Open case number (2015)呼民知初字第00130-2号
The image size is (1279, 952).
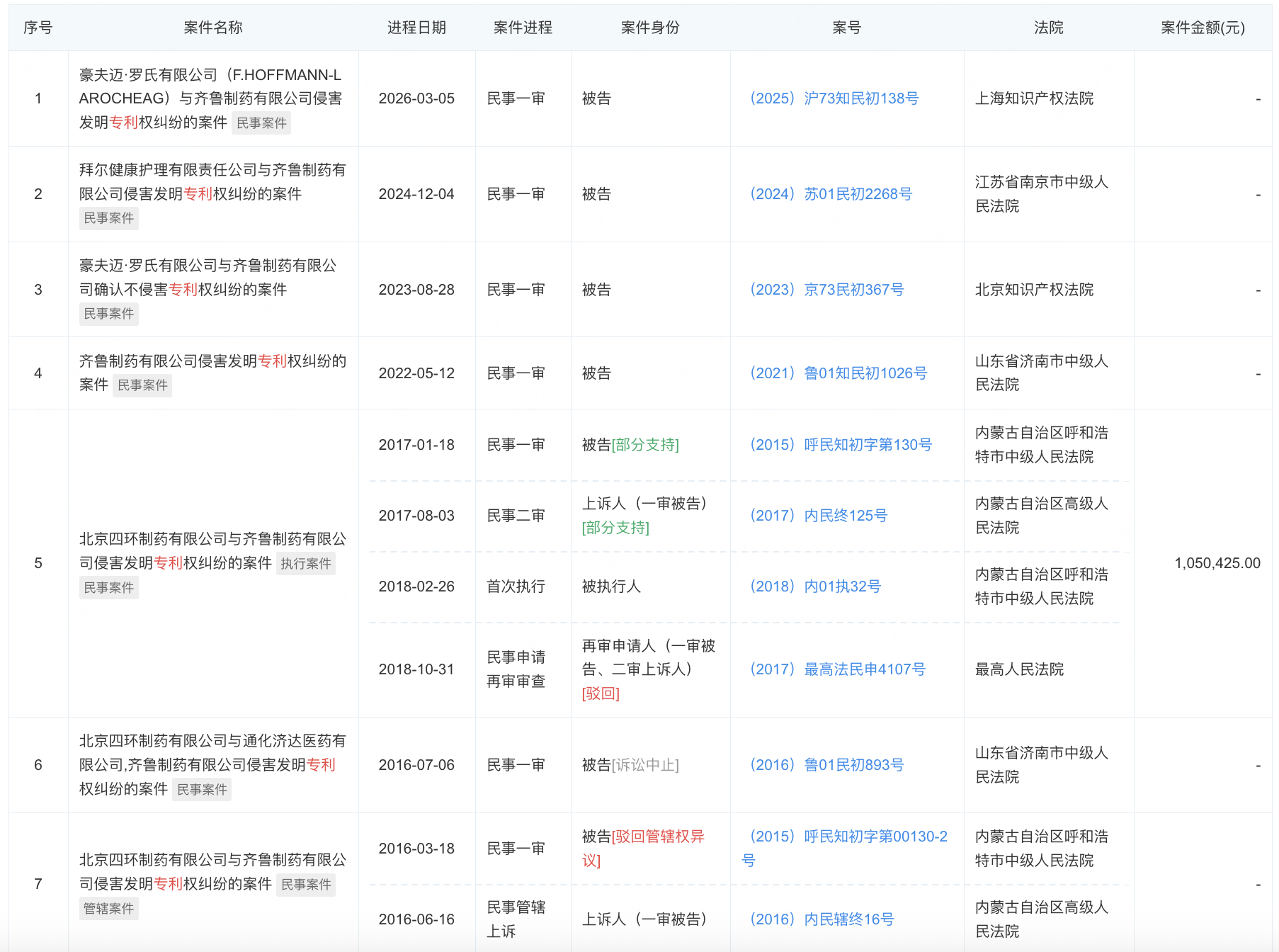[845, 849]
